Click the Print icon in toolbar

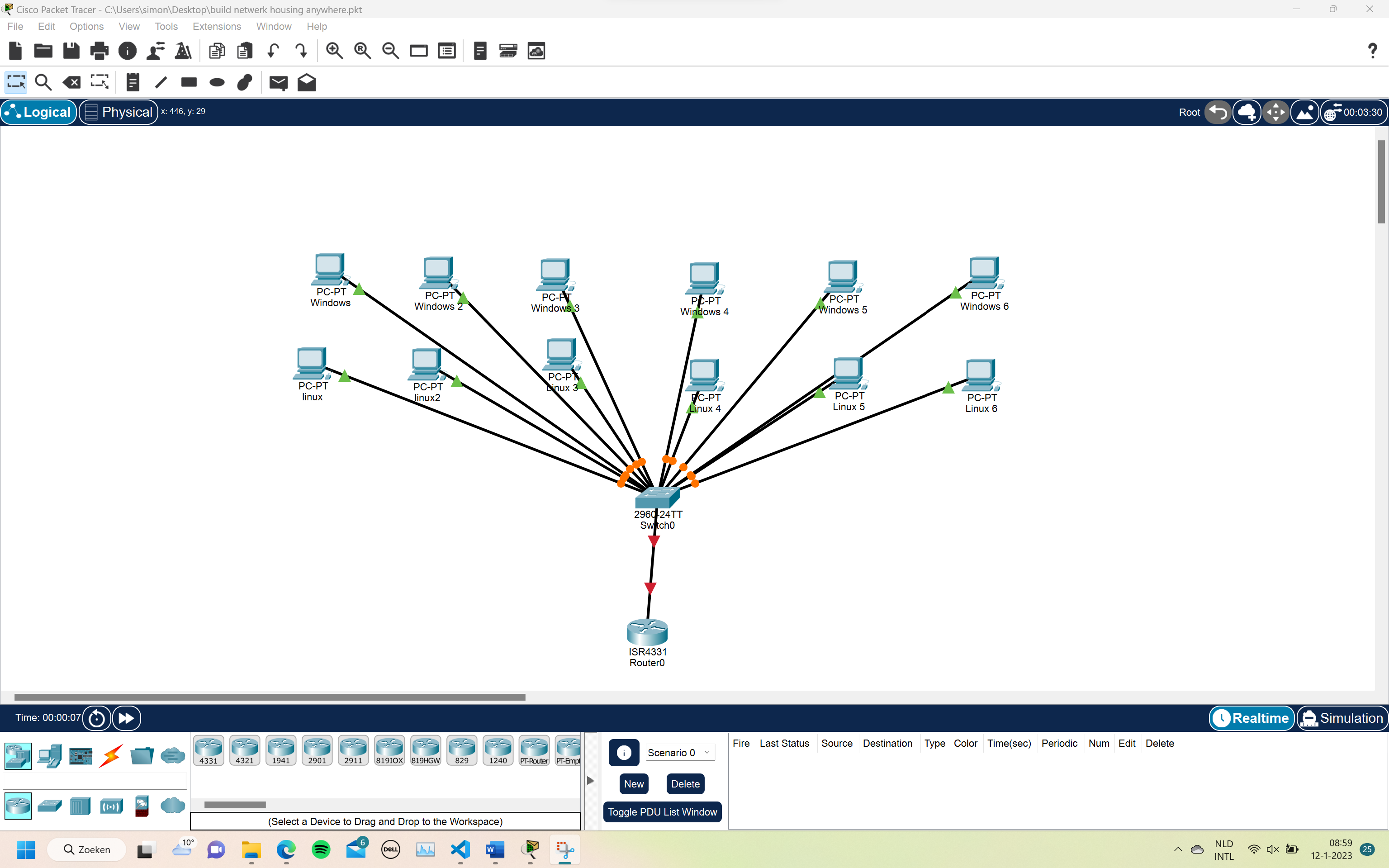point(100,51)
